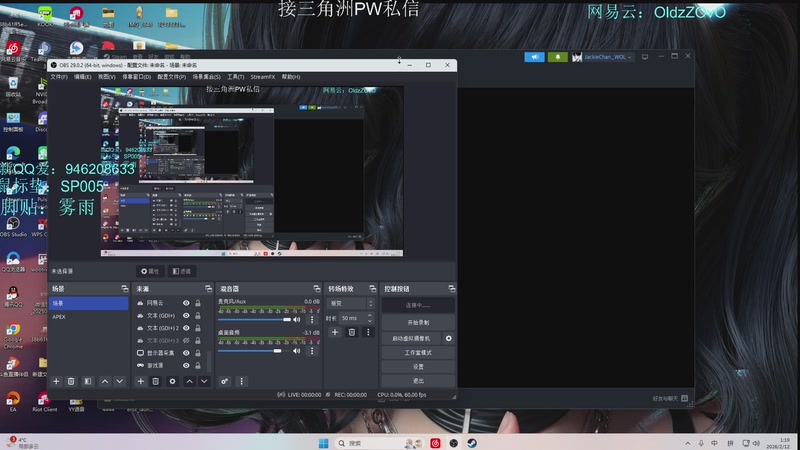Increase transition duration with stepper up arrow
The height and width of the screenshot is (450, 800).
370,316
